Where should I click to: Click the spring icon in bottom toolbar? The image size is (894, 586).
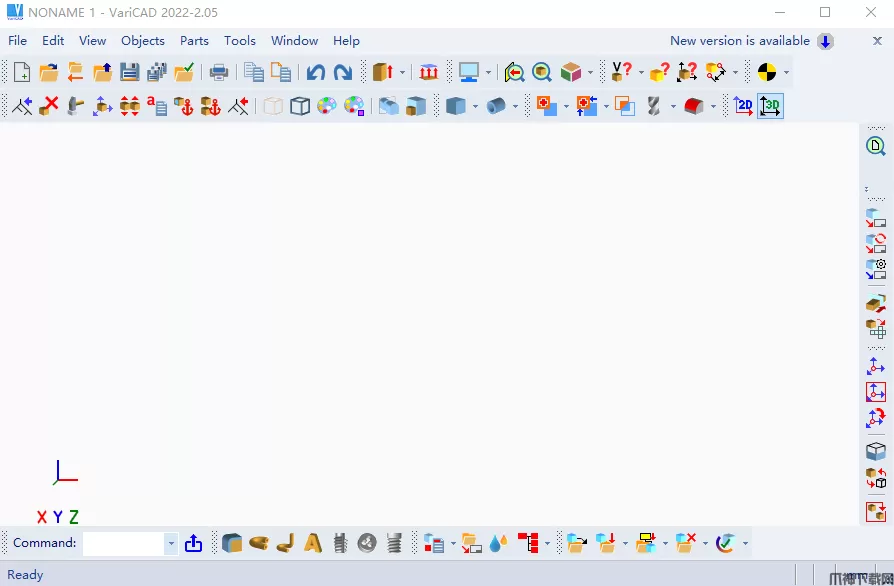coord(394,543)
